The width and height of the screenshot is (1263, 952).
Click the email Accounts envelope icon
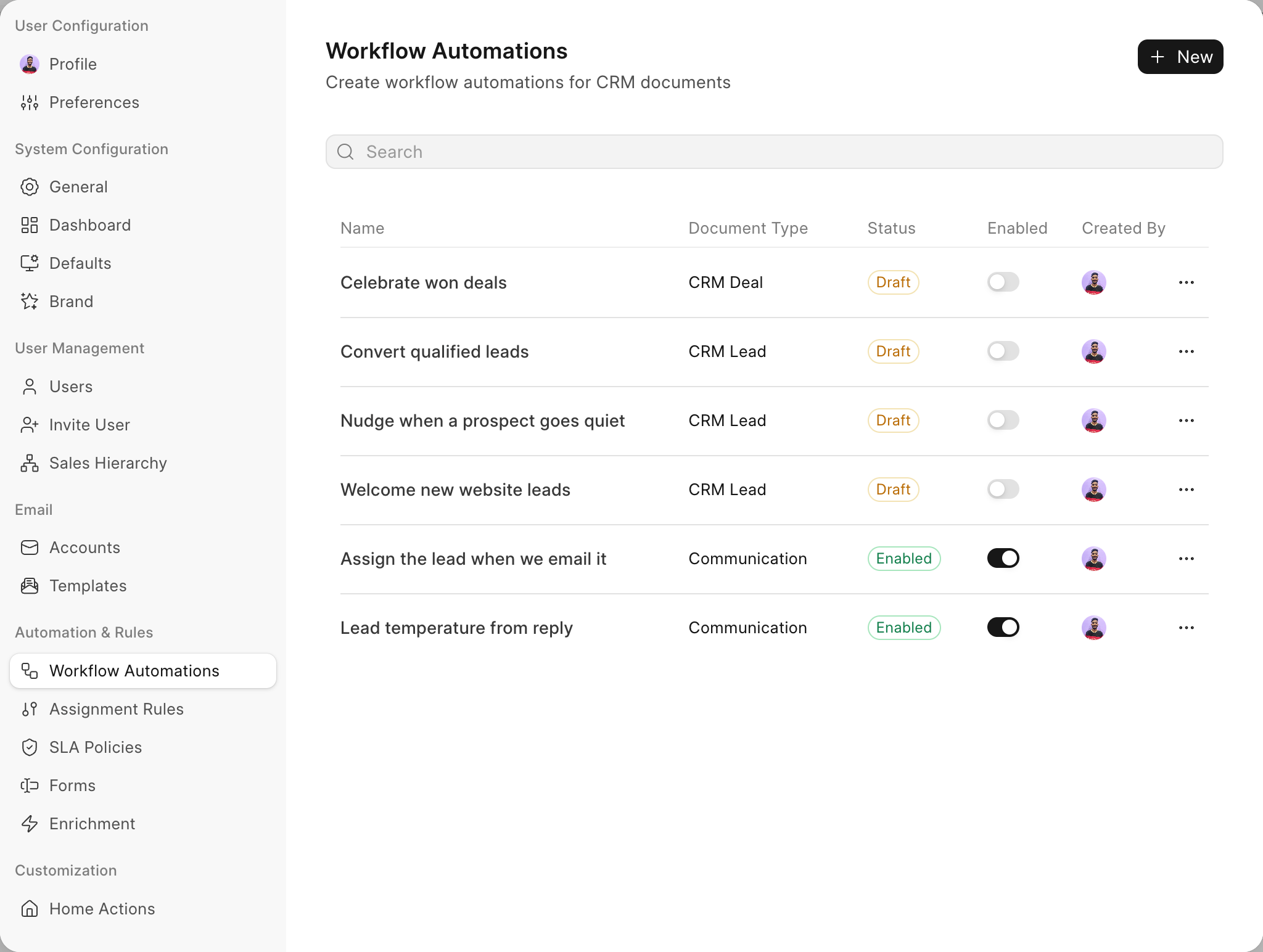(x=30, y=548)
